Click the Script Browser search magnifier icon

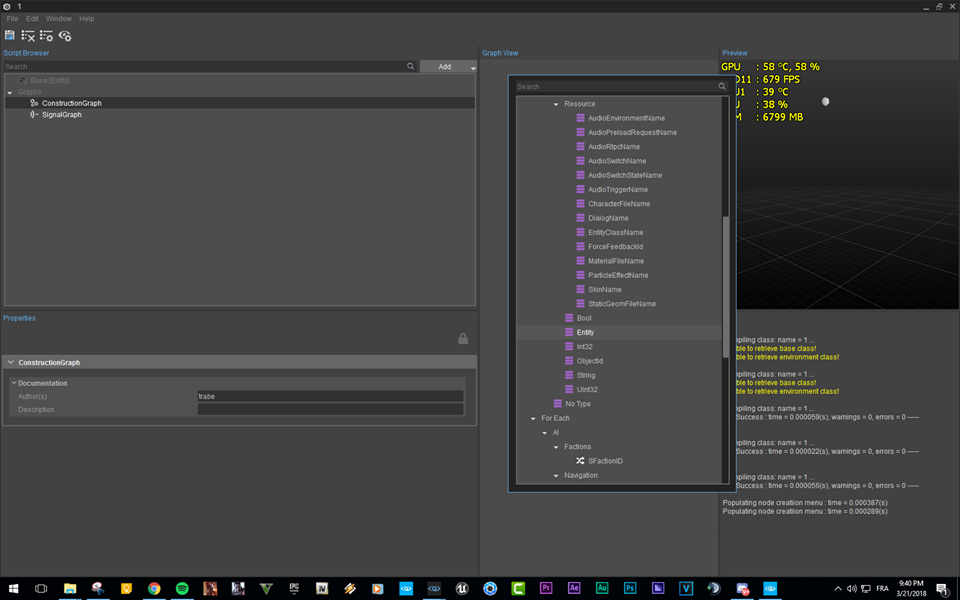[411, 66]
